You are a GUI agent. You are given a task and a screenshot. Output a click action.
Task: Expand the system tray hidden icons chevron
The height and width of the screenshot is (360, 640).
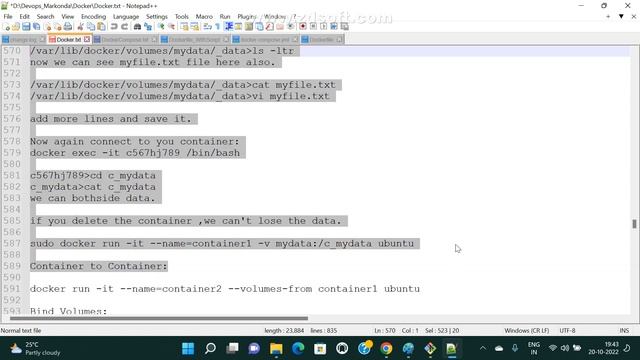(x=483, y=348)
